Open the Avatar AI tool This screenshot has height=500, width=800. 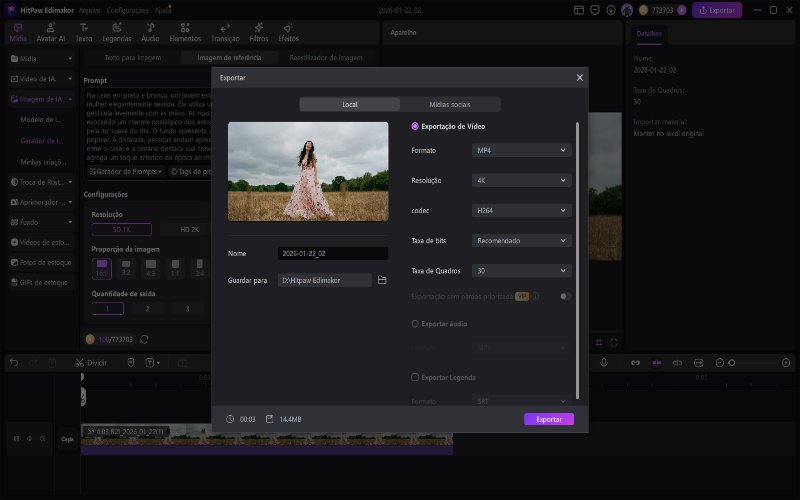[51, 31]
